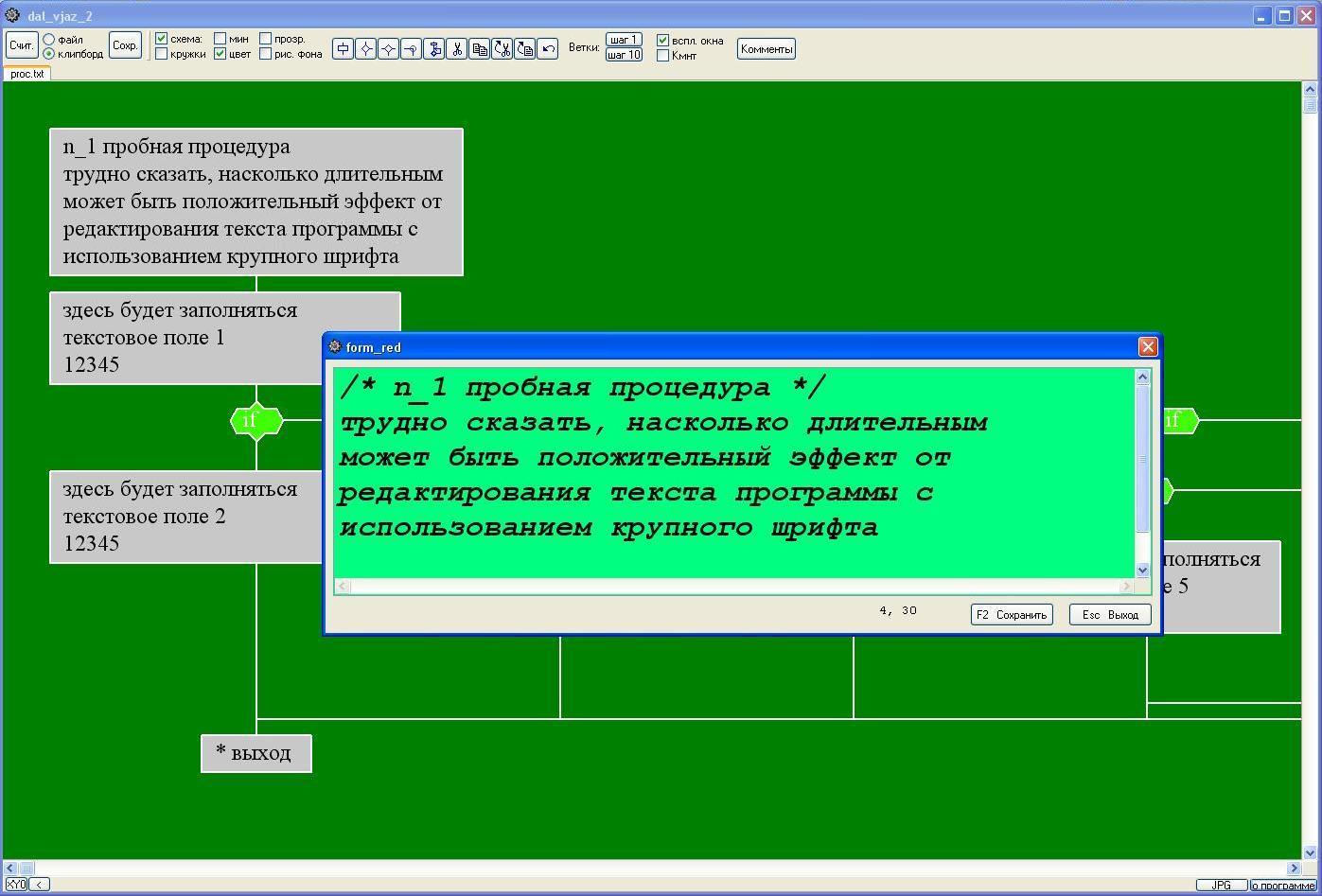Click the rectangle block insert icon
Screen dimensions: 1322x896
(x=343, y=48)
